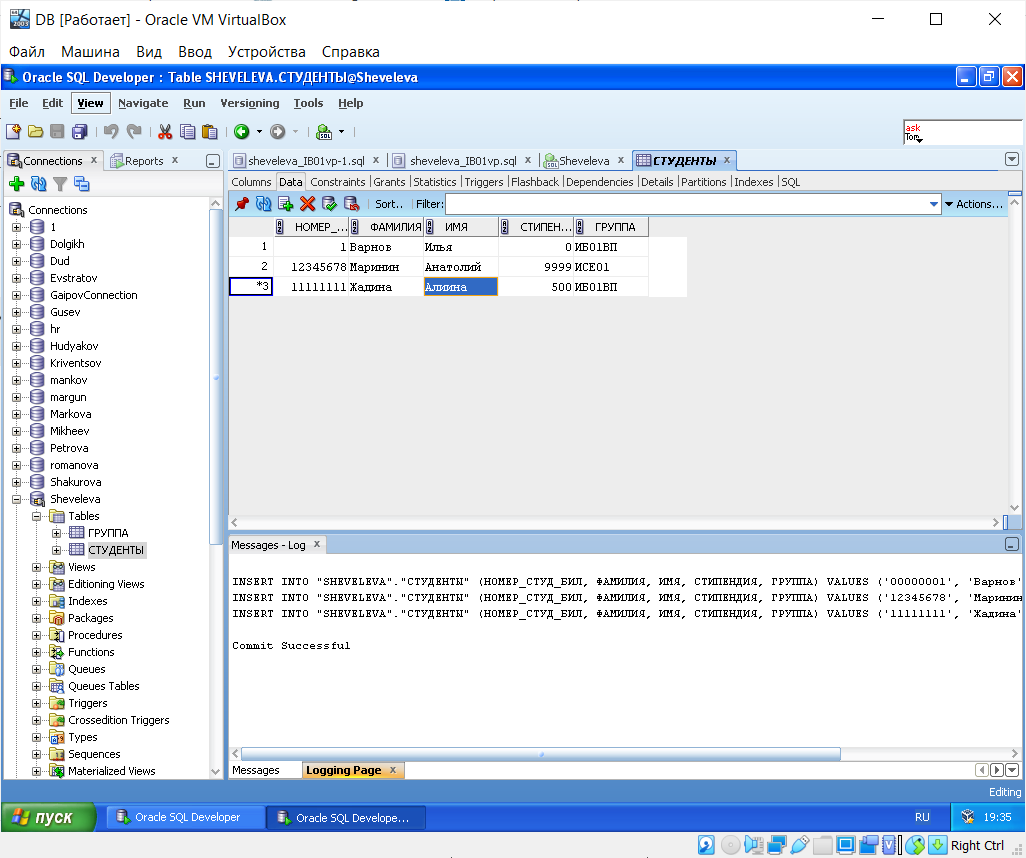Expand the Views folder node
1026x858 pixels.
click(37, 567)
